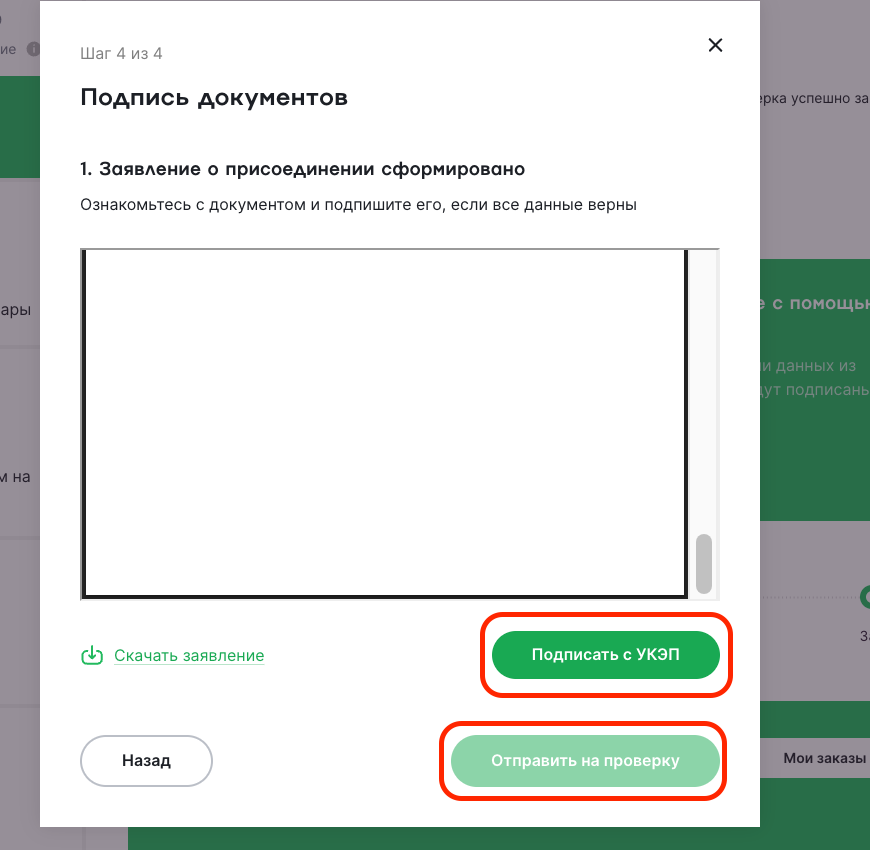Click the heading Заявление о присоединении сформировано
870x850 pixels.
click(302, 169)
